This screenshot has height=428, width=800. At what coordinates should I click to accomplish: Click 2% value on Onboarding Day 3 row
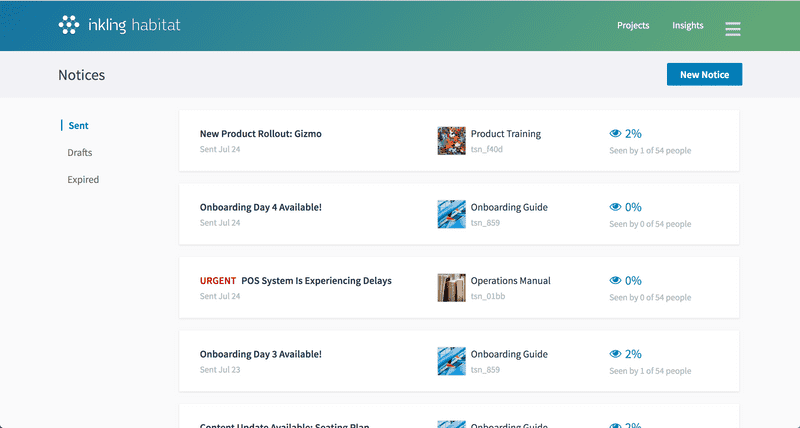tap(633, 354)
